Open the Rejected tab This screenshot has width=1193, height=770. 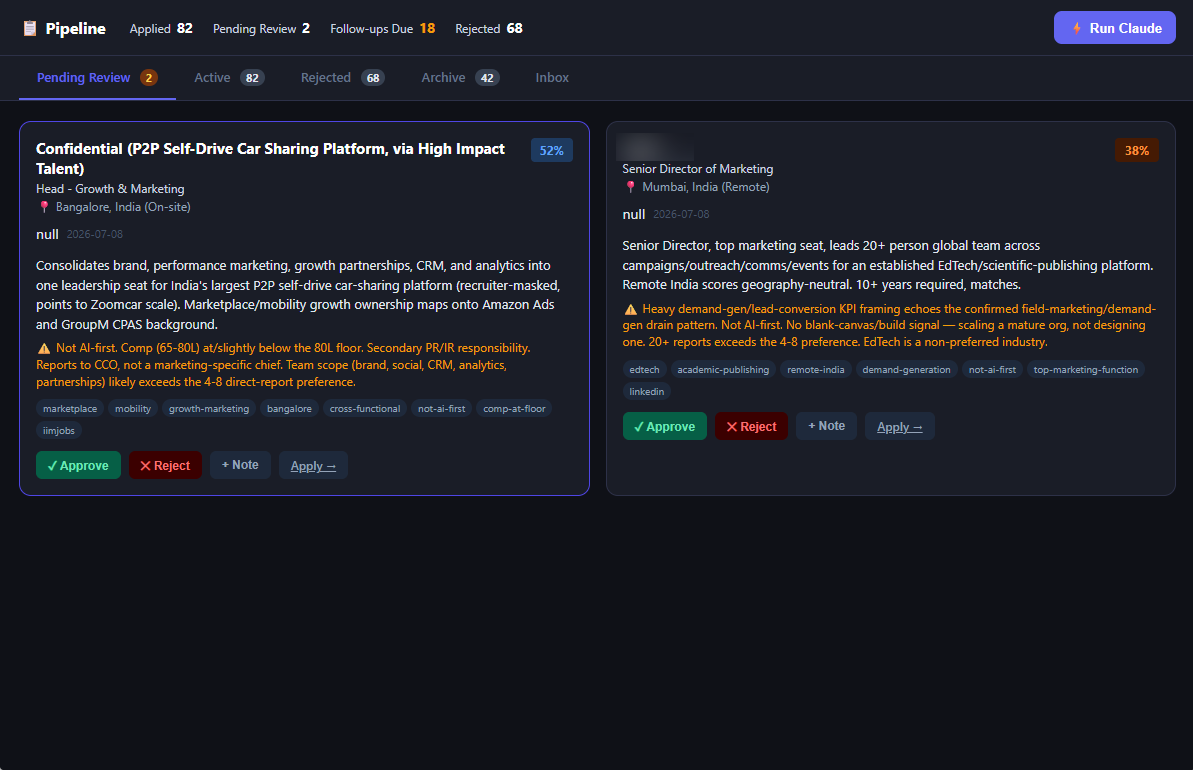(342, 78)
